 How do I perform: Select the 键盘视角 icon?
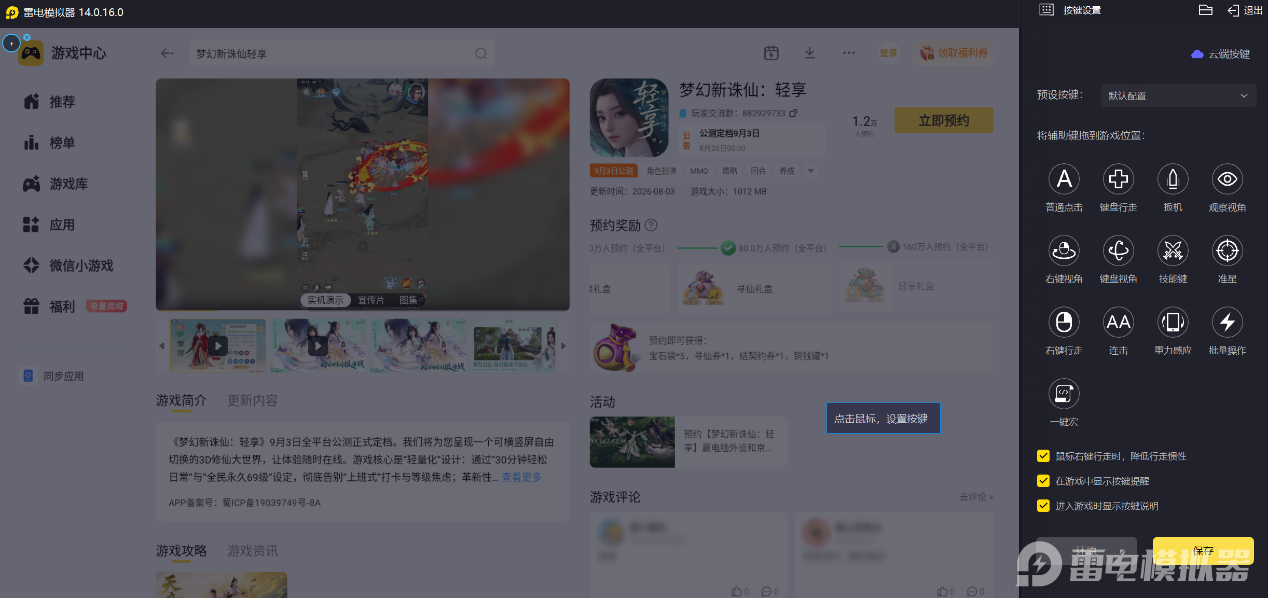[x=1118, y=250]
